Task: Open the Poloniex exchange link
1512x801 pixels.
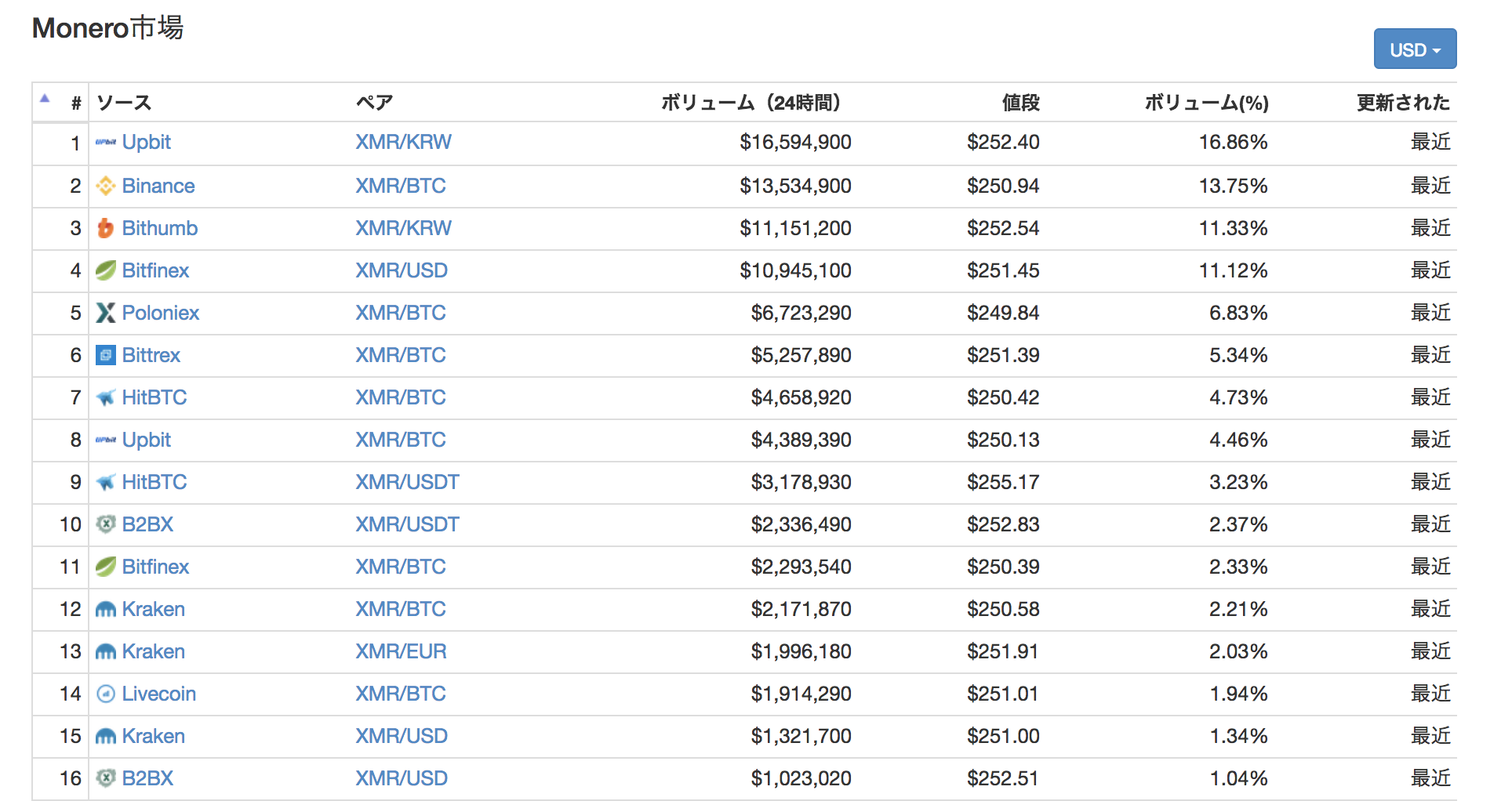Action: (x=161, y=313)
